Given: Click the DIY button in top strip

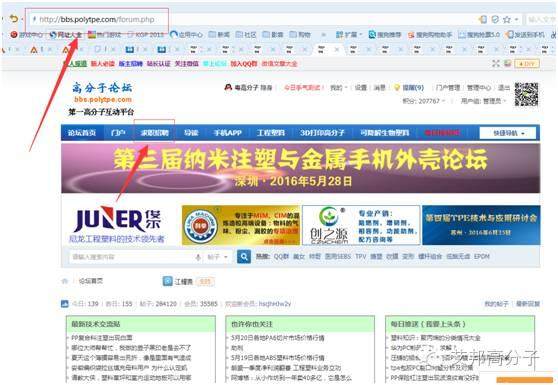Looking at the screenshot, I should [x=527, y=64].
